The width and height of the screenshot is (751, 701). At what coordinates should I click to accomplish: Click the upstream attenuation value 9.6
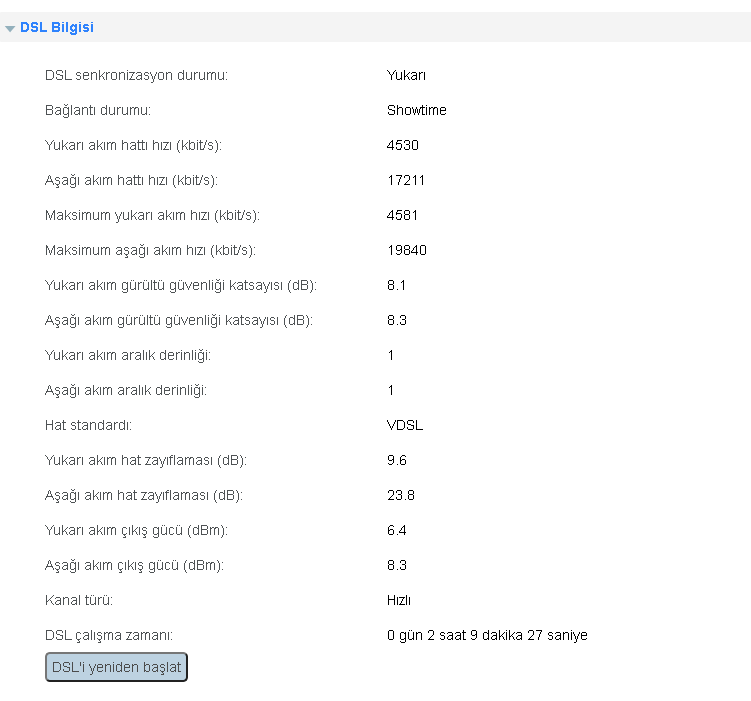point(397,460)
